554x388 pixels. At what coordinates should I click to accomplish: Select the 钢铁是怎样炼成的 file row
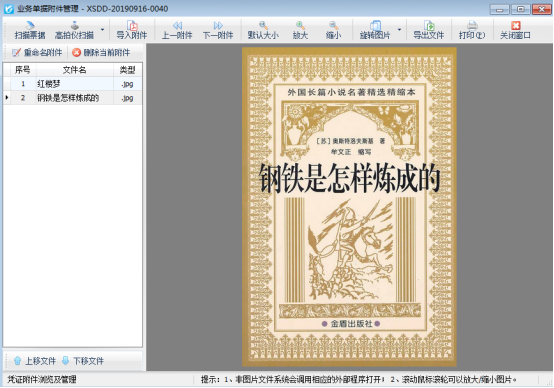tap(73, 98)
